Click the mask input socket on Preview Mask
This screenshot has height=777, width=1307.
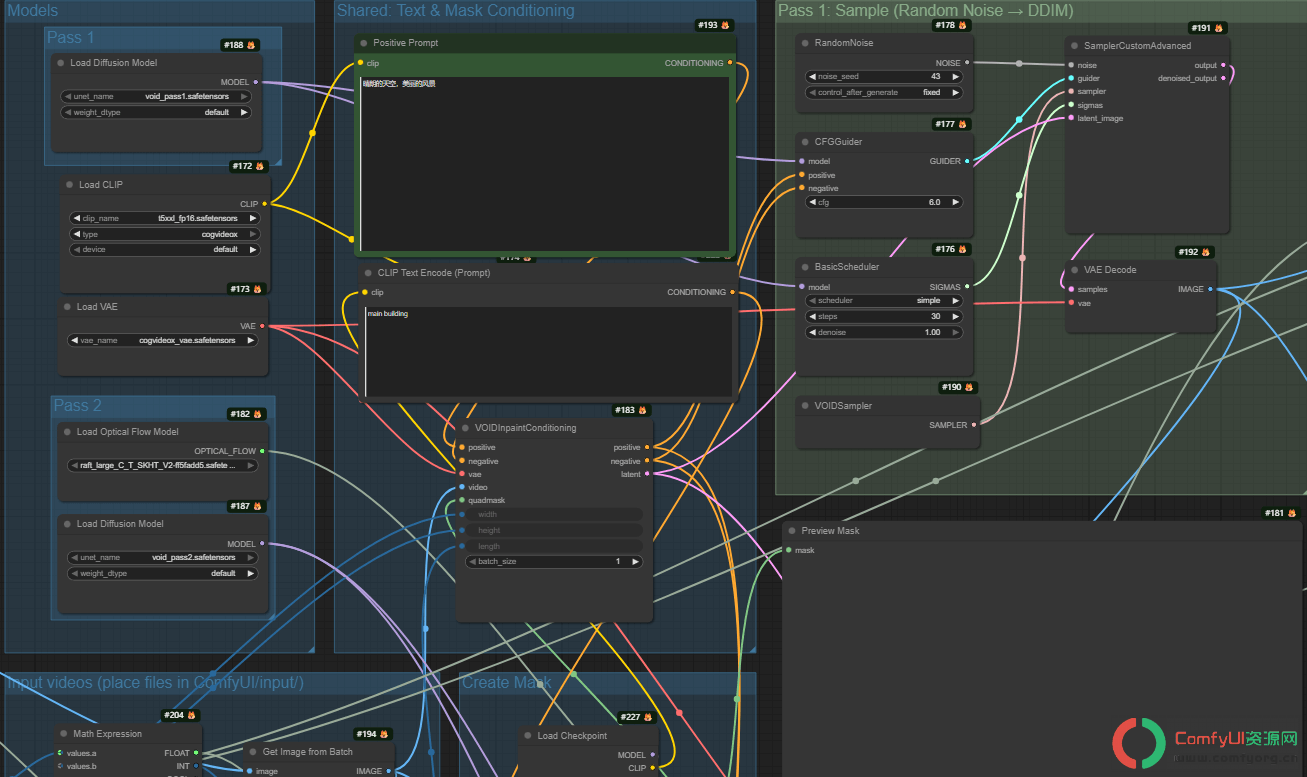(789, 550)
